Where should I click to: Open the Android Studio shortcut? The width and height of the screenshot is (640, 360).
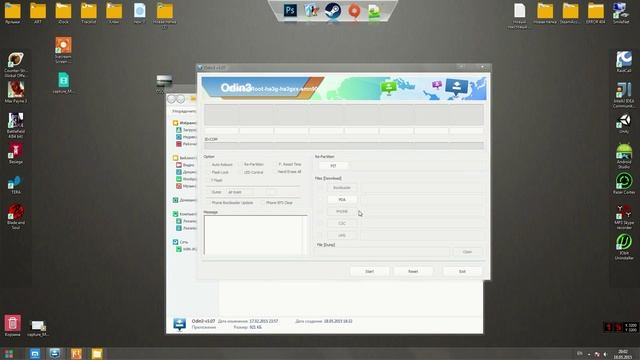click(x=624, y=156)
